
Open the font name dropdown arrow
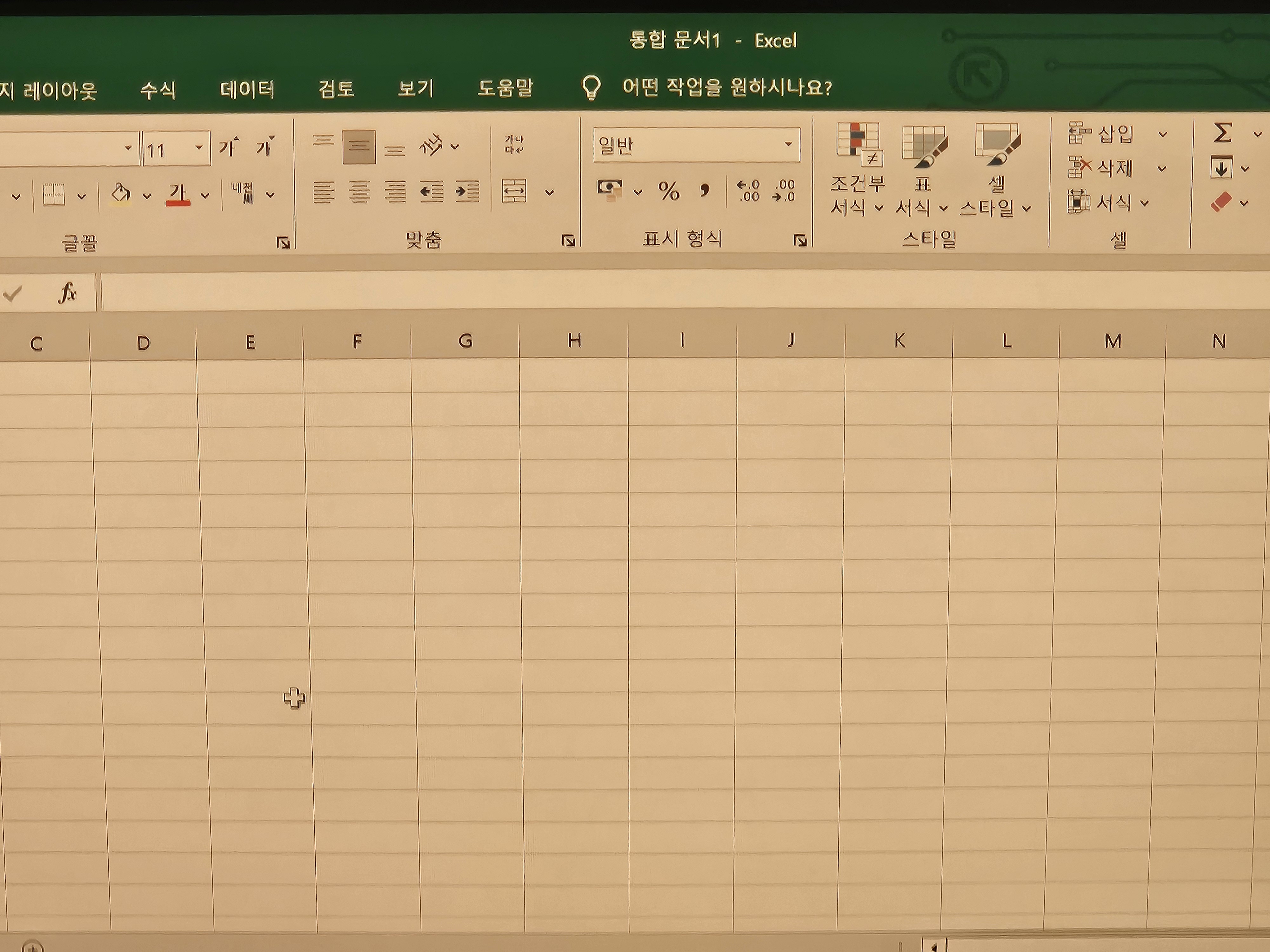(128, 148)
